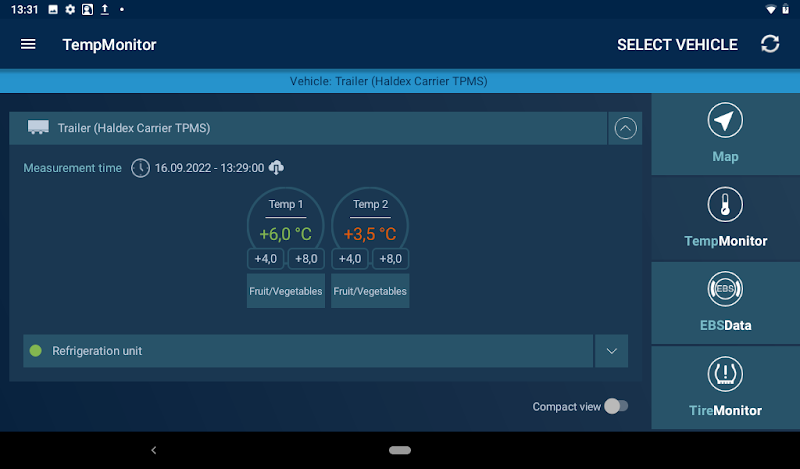Screen dimensions: 800x469
Task: Tap the Android home pill button
Action: [x=399, y=450]
